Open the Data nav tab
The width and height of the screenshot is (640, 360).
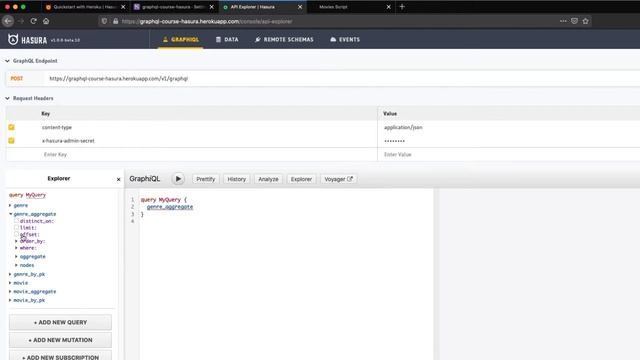[227, 40]
